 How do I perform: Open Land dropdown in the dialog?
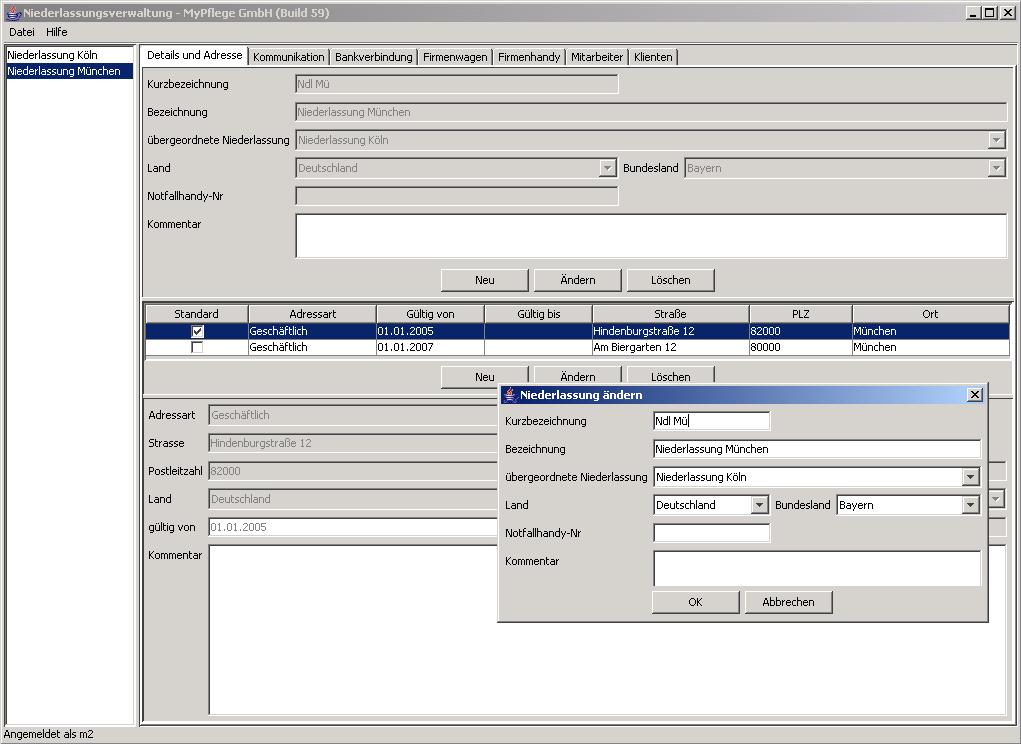click(759, 505)
